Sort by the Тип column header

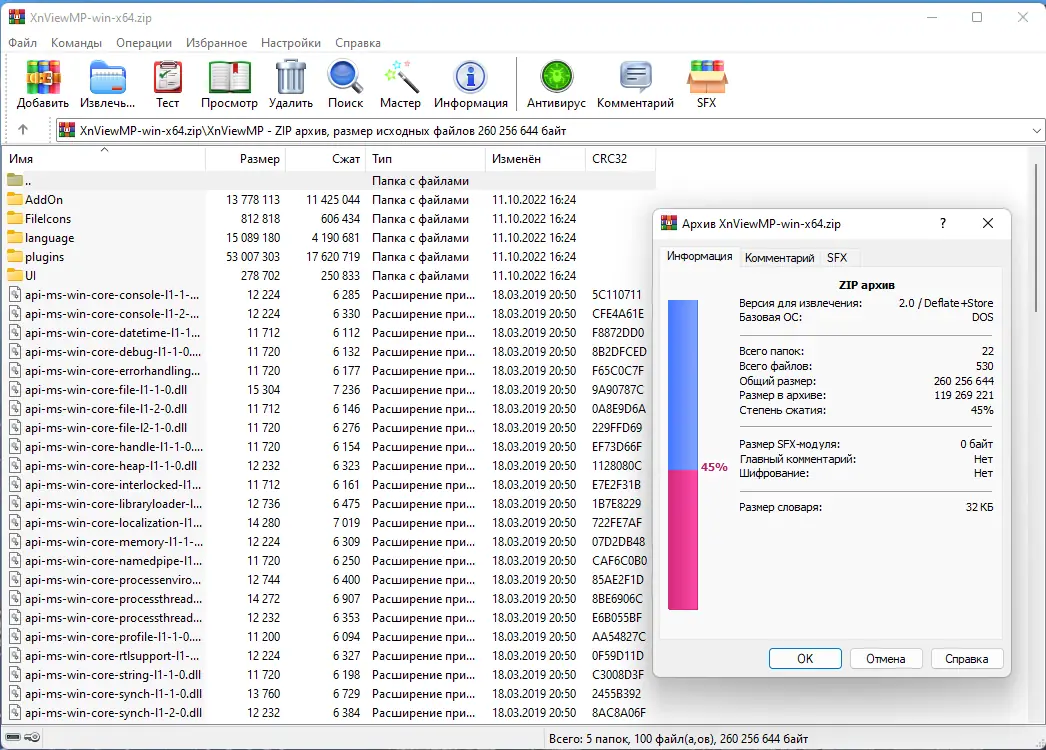425,159
